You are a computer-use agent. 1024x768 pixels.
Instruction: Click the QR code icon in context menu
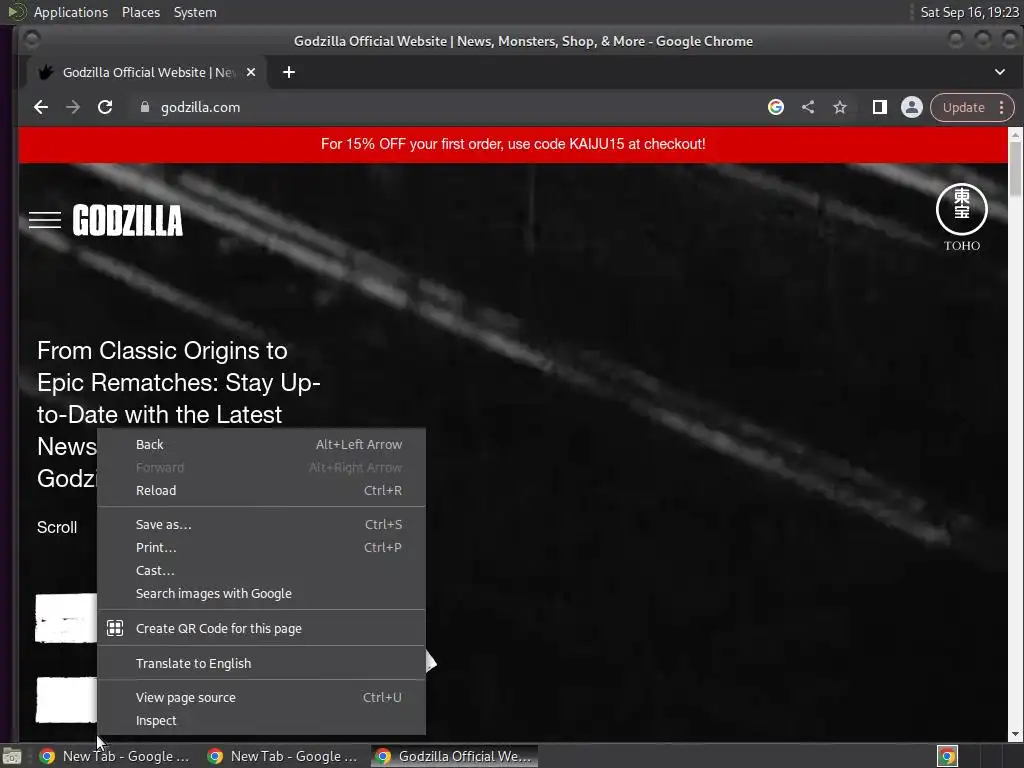pos(115,628)
